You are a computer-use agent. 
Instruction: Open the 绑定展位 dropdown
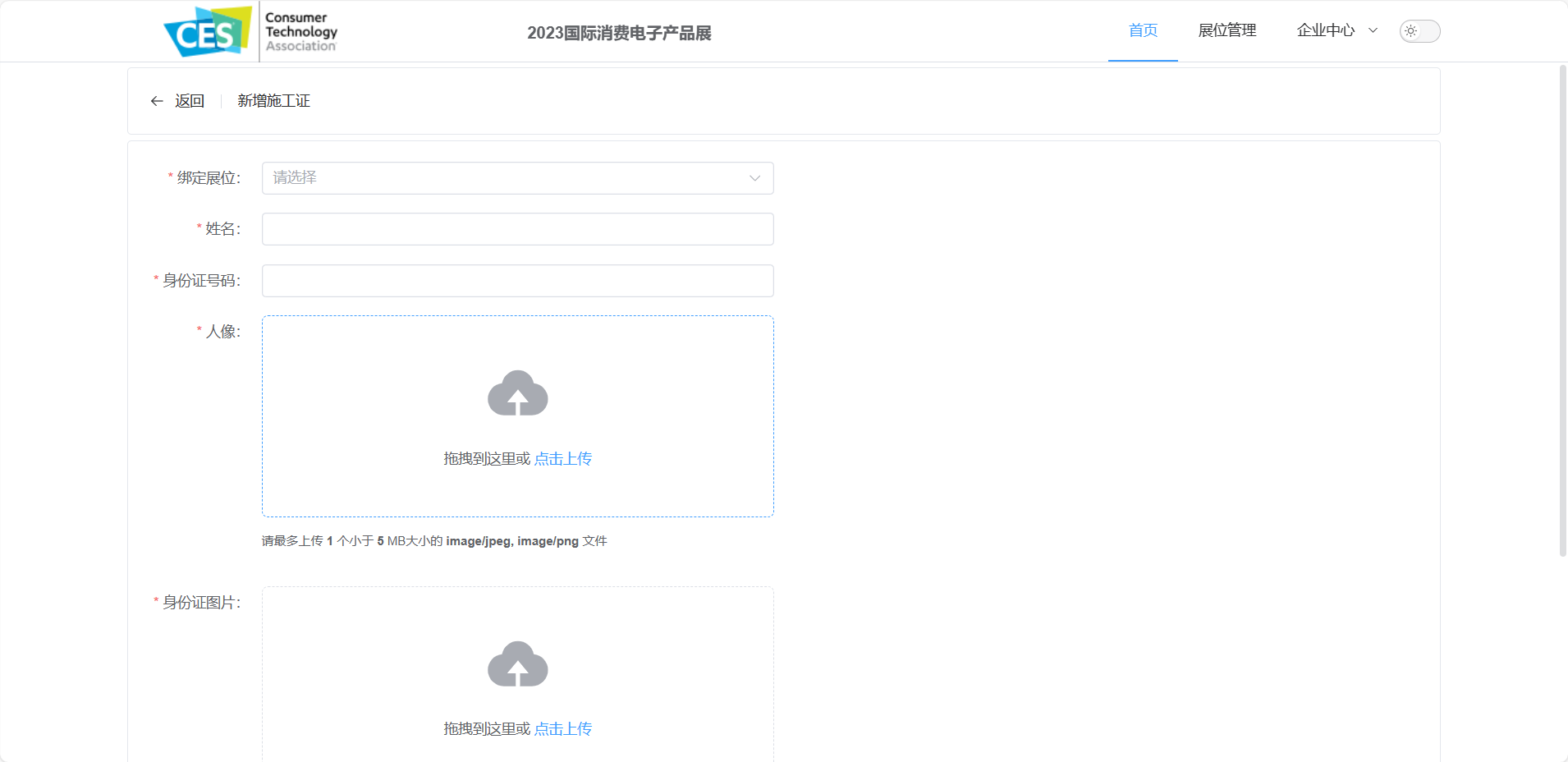point(517,178)
